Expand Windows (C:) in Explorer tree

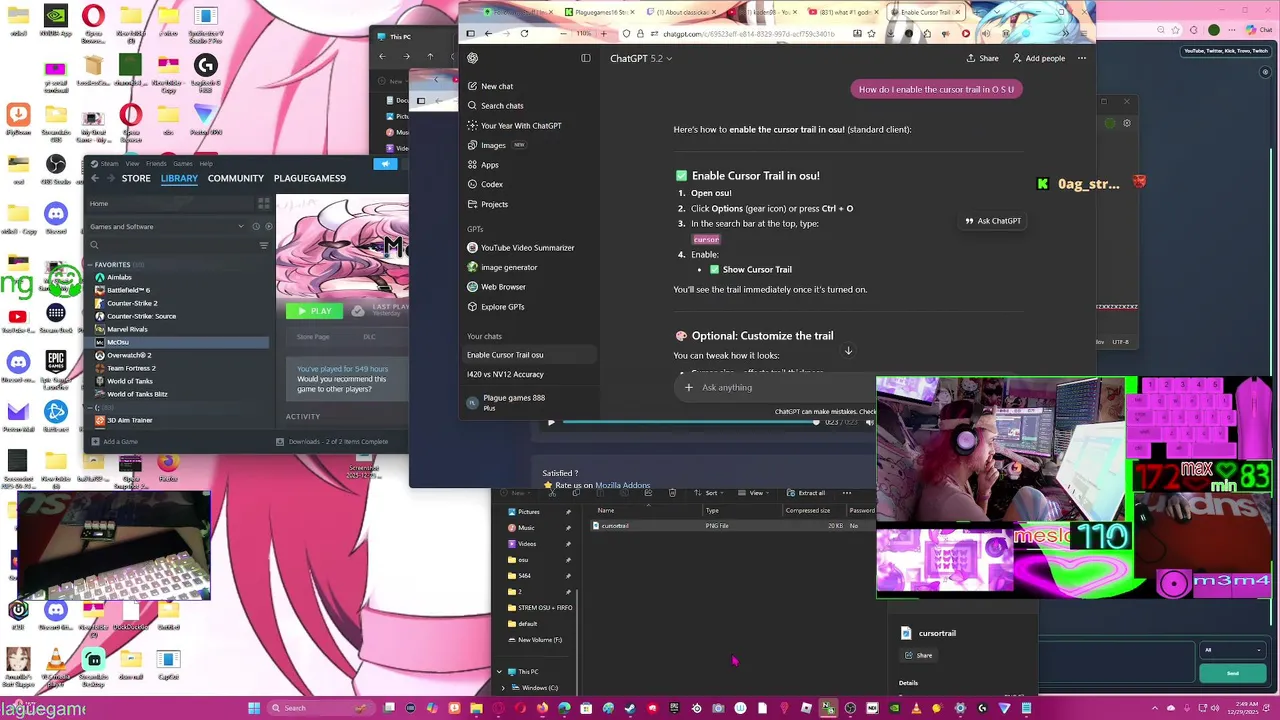tap(503, 688)
